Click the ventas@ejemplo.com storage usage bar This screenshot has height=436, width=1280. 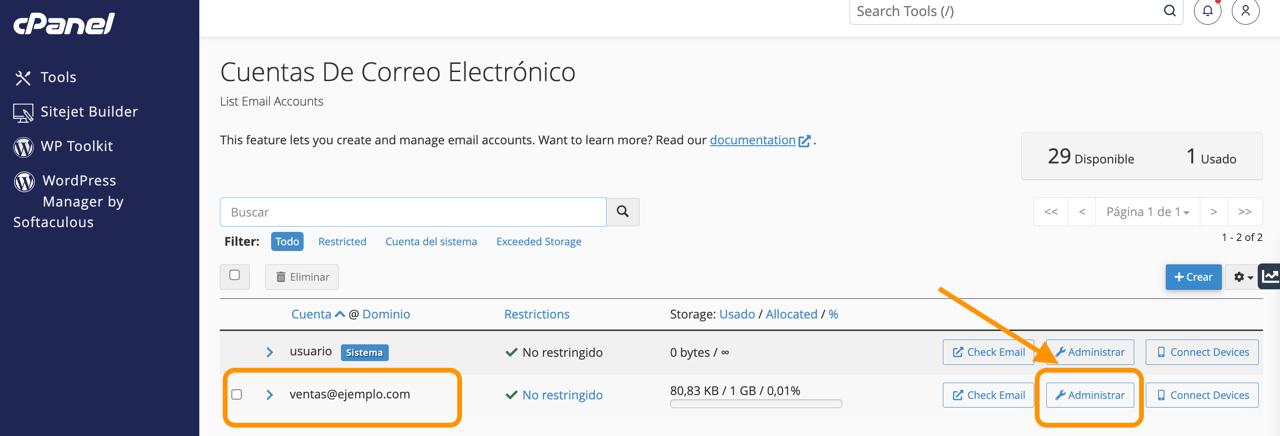[x=756, y=404]
